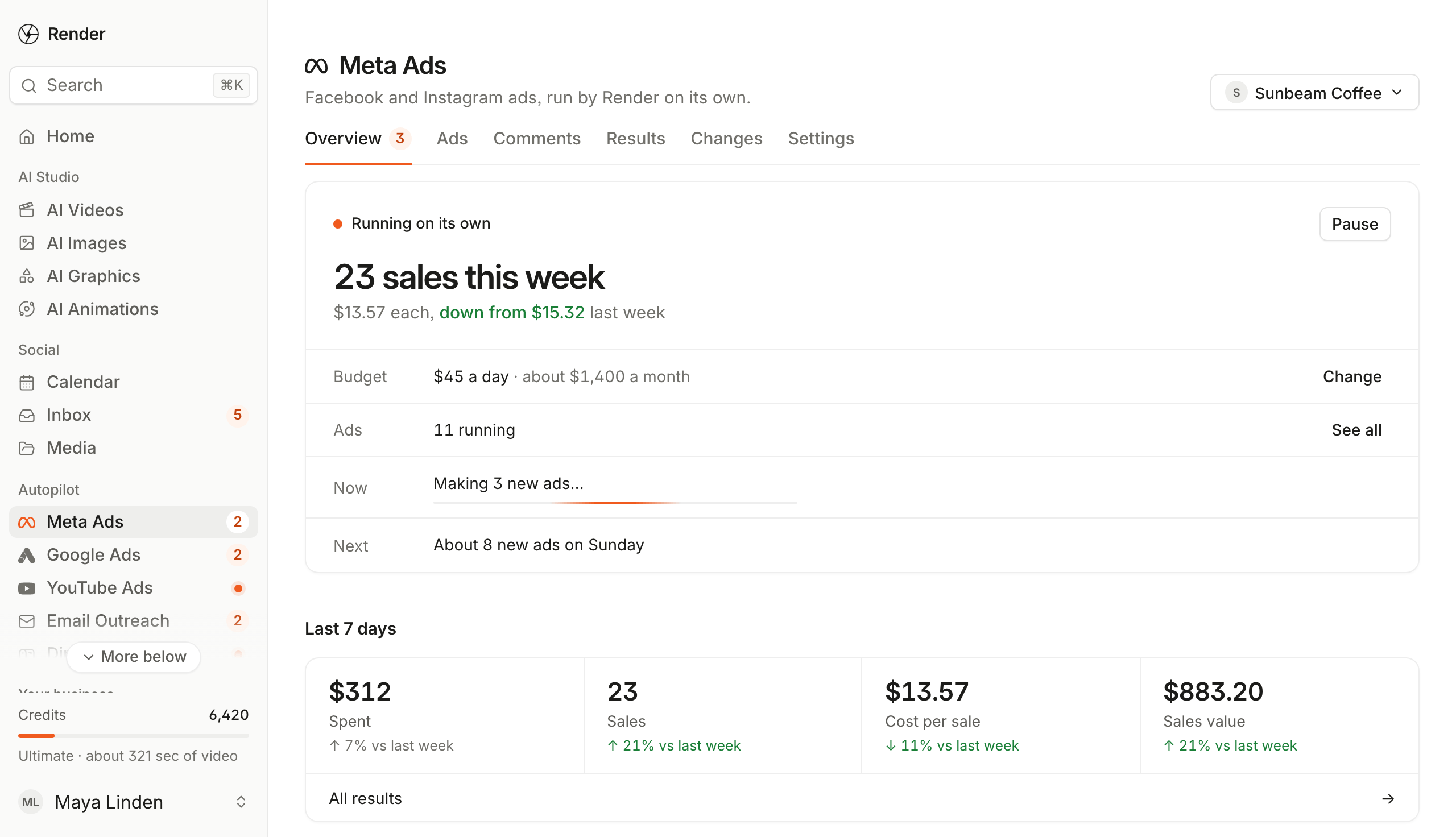
Task: Open the Inbox tray icon
Action: (26, 415)
